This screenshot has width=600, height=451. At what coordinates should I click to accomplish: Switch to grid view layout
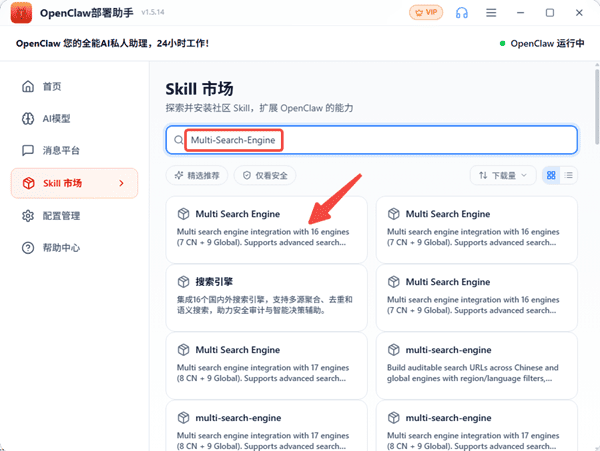pyautogui.click(x=551, y=176)
